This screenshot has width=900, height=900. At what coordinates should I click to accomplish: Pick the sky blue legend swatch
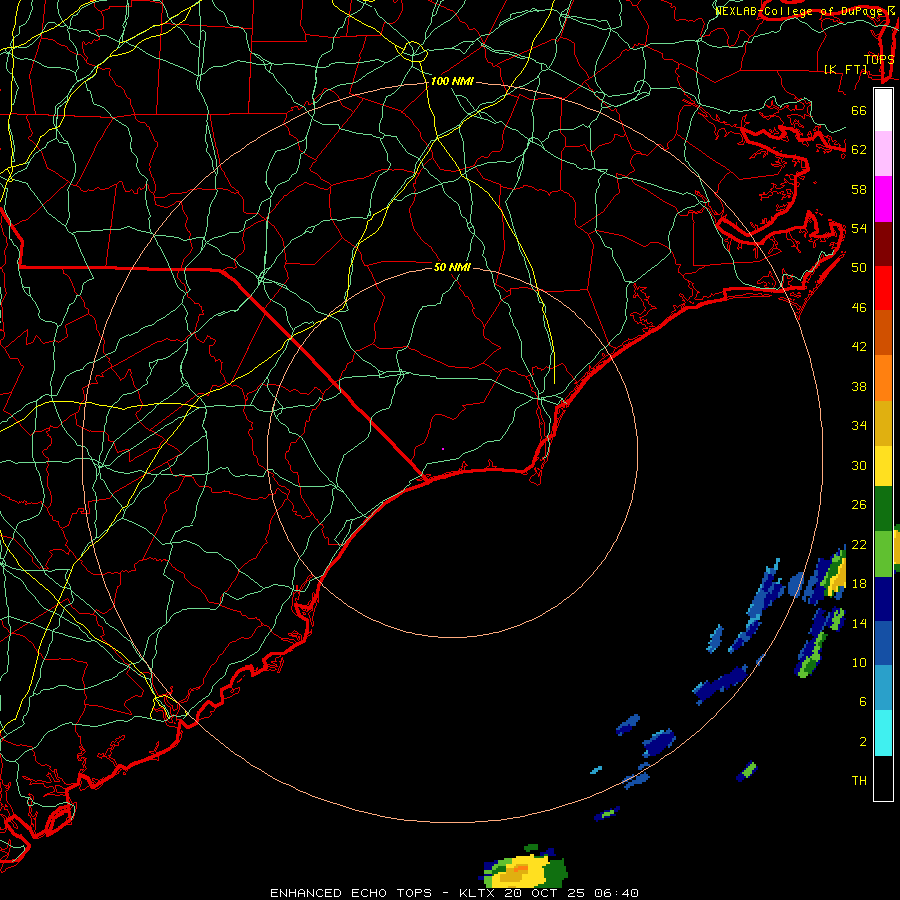[883, 688]
